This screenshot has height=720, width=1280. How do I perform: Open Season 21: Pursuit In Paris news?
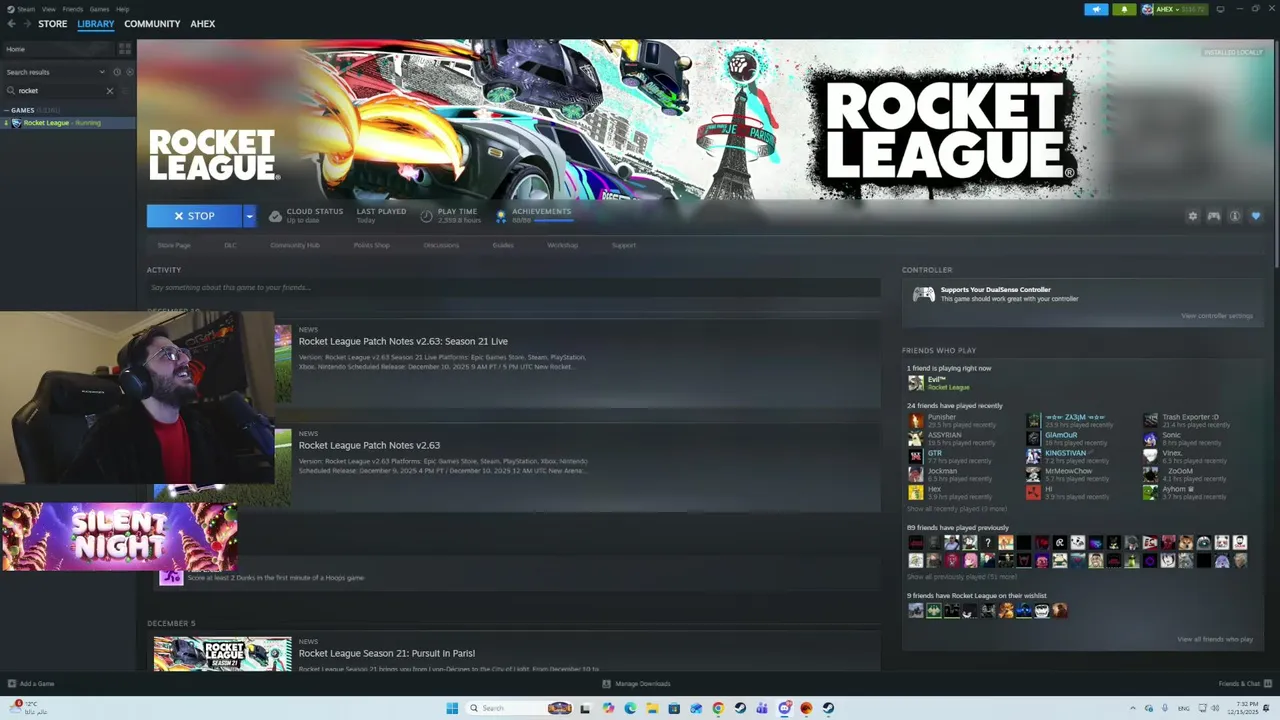click(x=387, y=653)
